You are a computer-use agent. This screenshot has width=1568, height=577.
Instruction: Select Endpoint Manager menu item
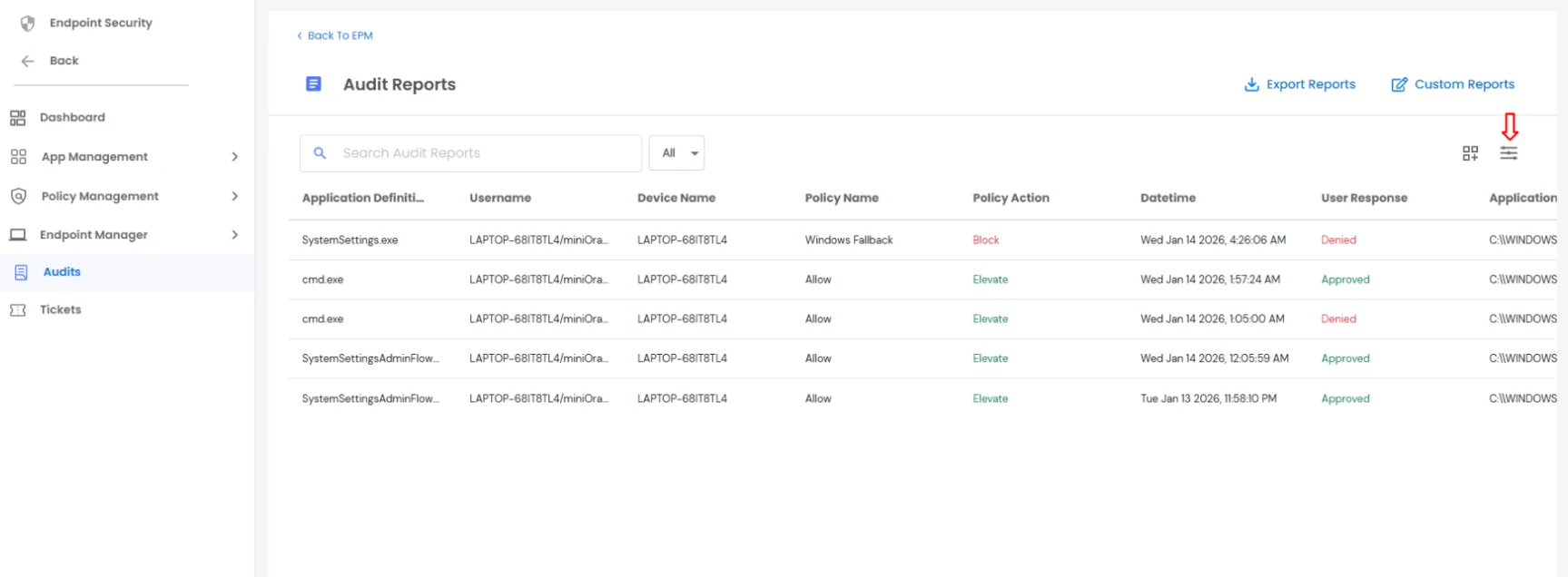coord(94,235)
